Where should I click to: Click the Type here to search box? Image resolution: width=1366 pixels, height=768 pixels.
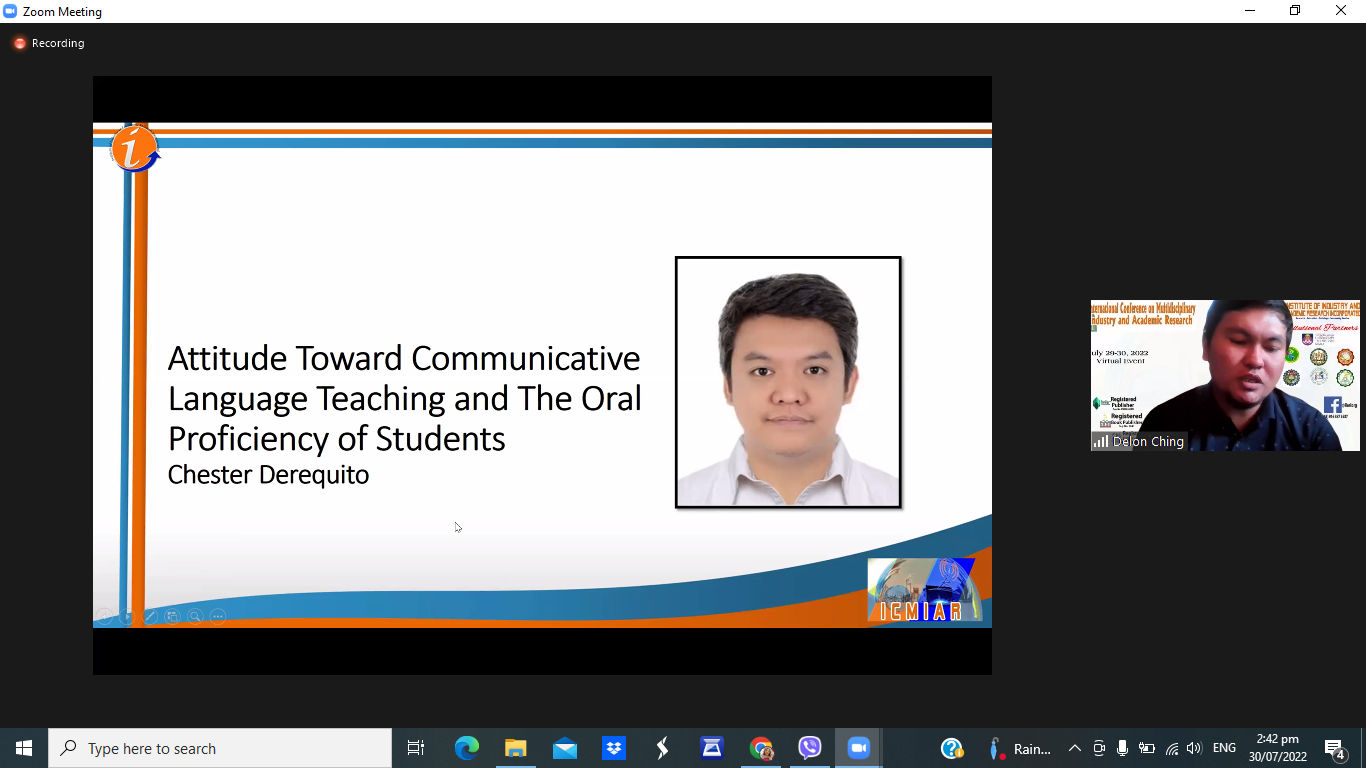(220, 748)
